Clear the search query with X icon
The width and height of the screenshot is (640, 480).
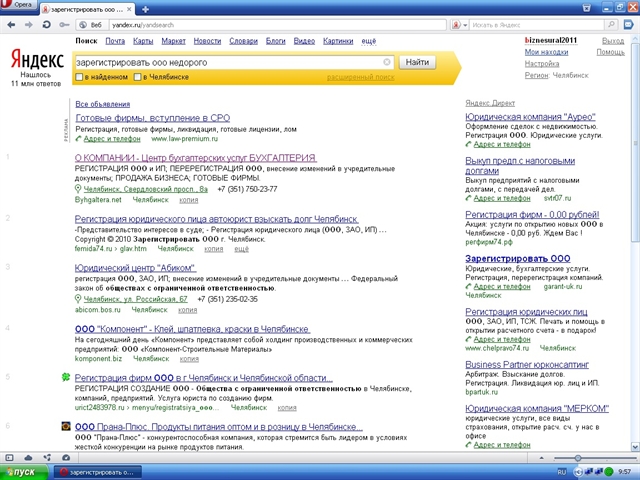pyautogui.click(x=387, y=62)
